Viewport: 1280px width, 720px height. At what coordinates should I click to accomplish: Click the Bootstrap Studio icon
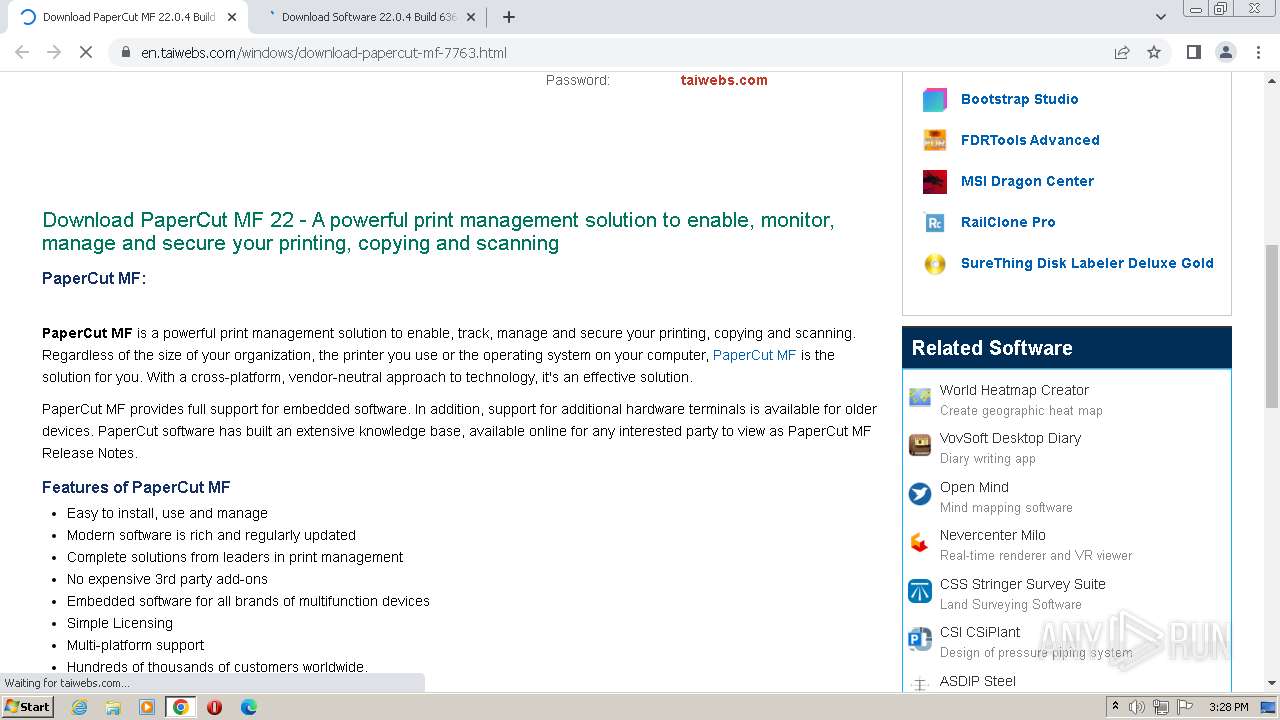click(x=934, y=99)
